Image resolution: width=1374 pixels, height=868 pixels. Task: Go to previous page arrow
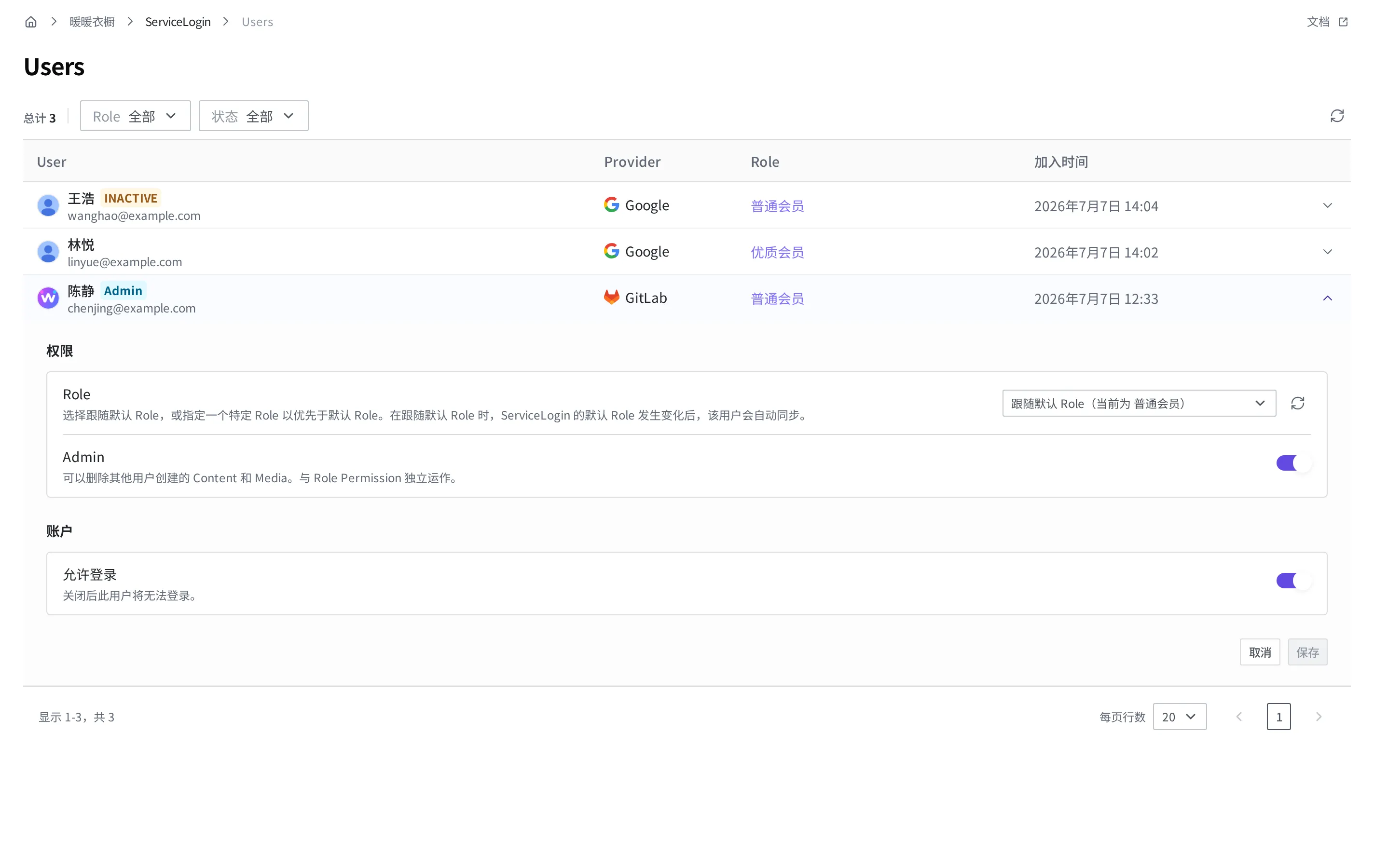click(1239, 716)
